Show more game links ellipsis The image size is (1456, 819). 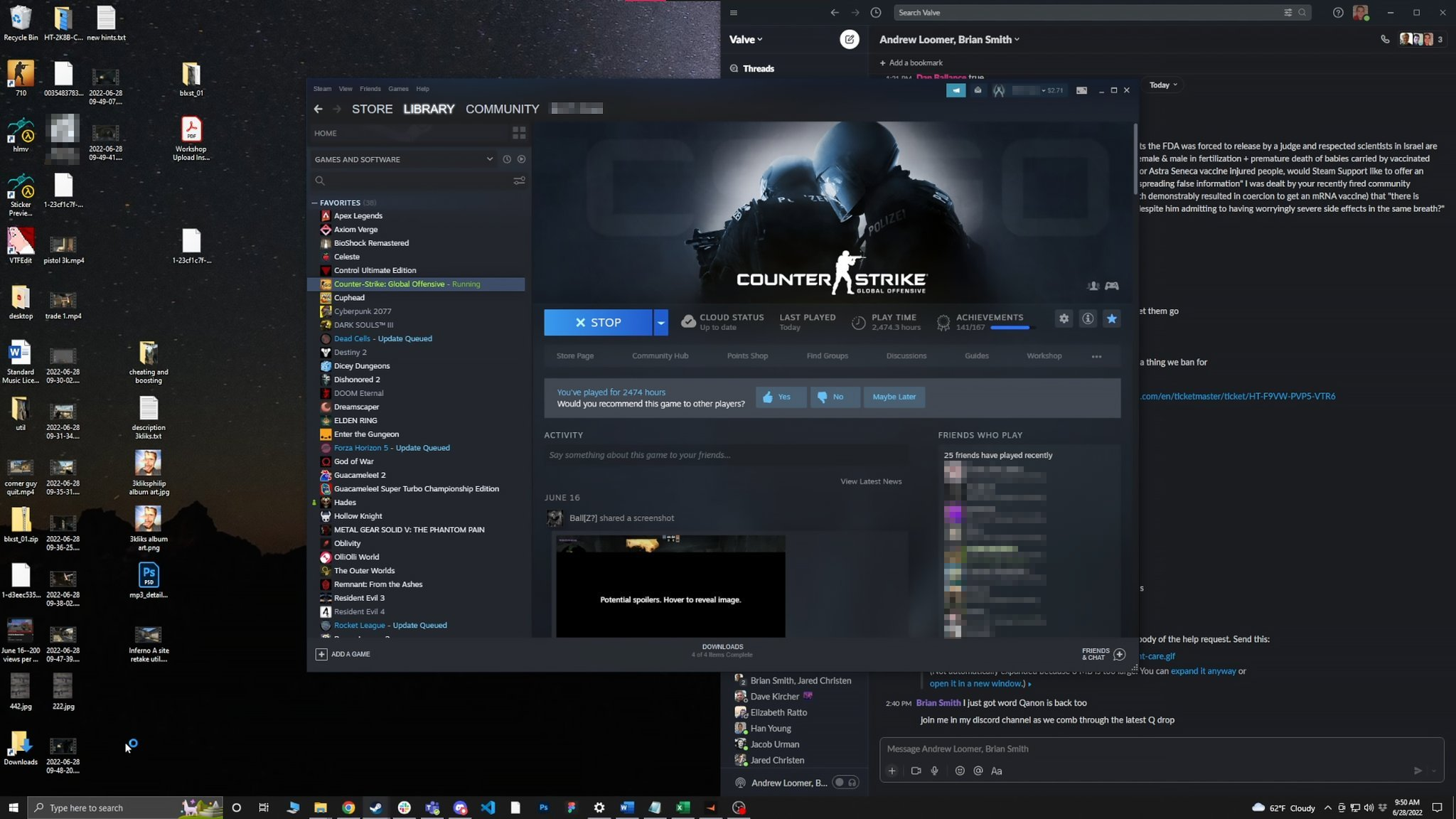pos(1096,356)
